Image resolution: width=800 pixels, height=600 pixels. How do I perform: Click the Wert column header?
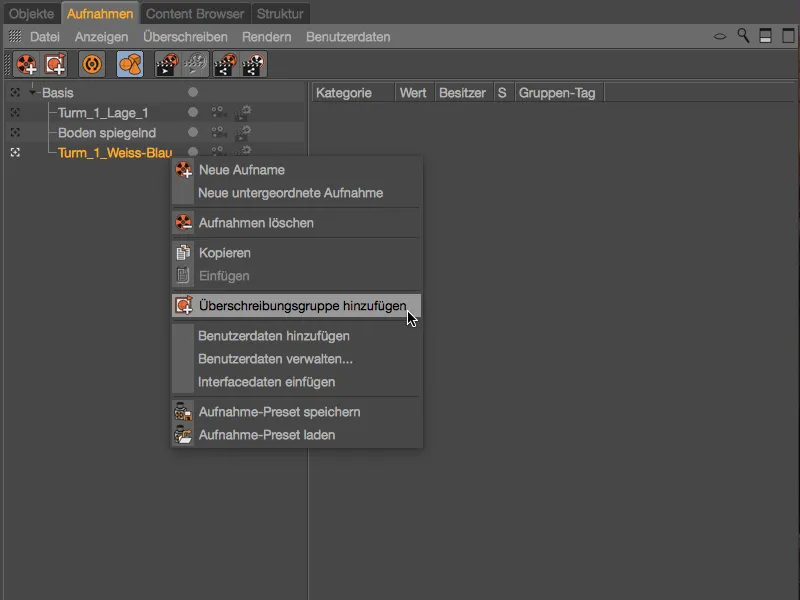click(414, 93)
